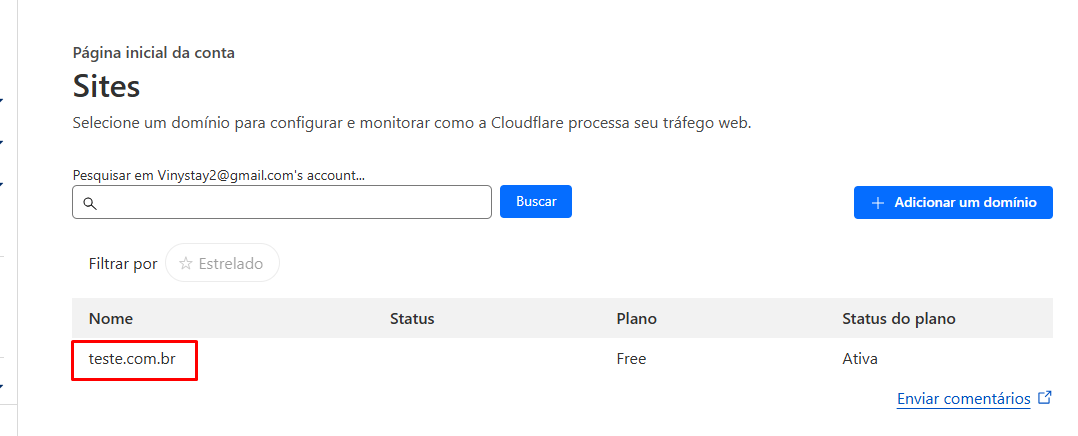Click the Free plan cell
The height and width of the screenshot is (436, 1078).
pyautogui.click(x=631, y=358)
